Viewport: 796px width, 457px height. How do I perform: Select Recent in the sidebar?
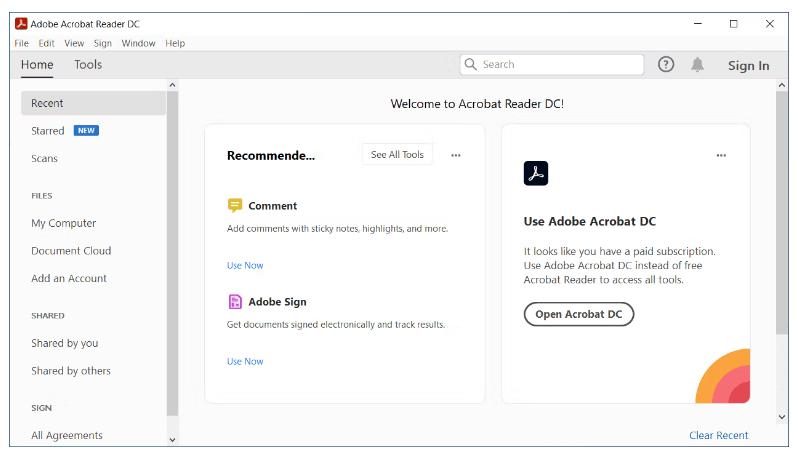93,103
